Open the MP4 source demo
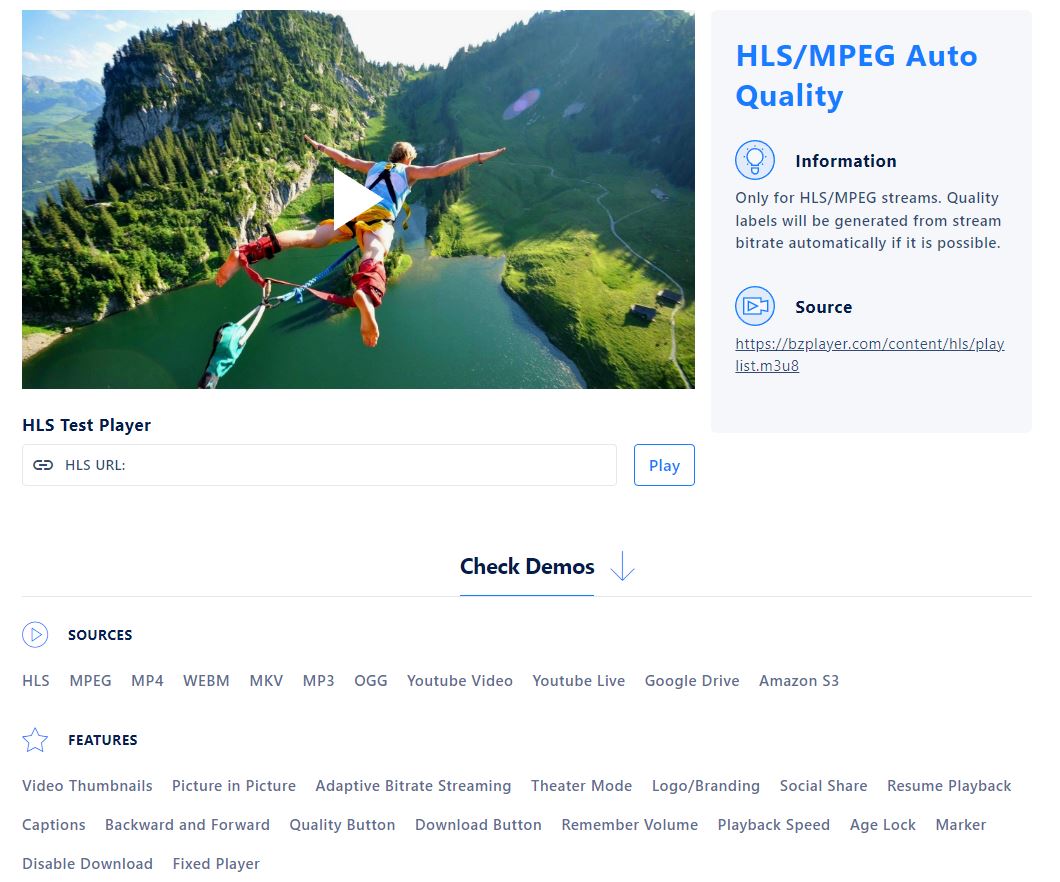This screenshot has width=1060, height=882. (147, 681)
